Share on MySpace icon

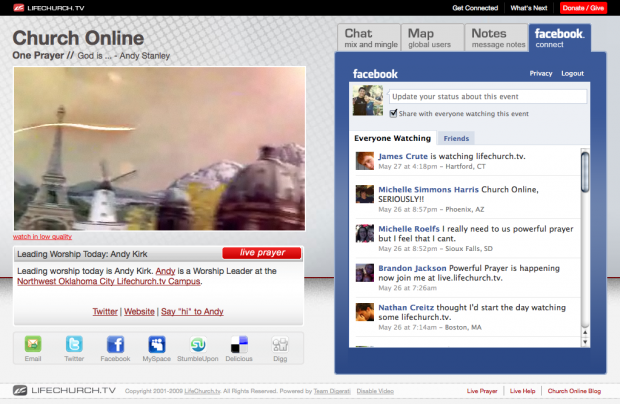pyautogui.click(x=157, y=344)
